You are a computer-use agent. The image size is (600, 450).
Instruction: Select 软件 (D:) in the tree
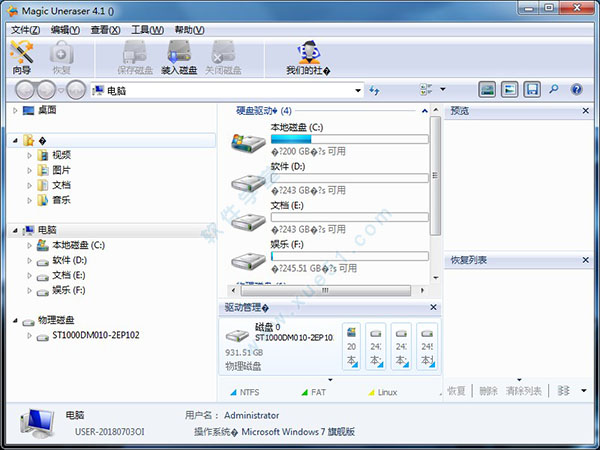tap(69, 261)
